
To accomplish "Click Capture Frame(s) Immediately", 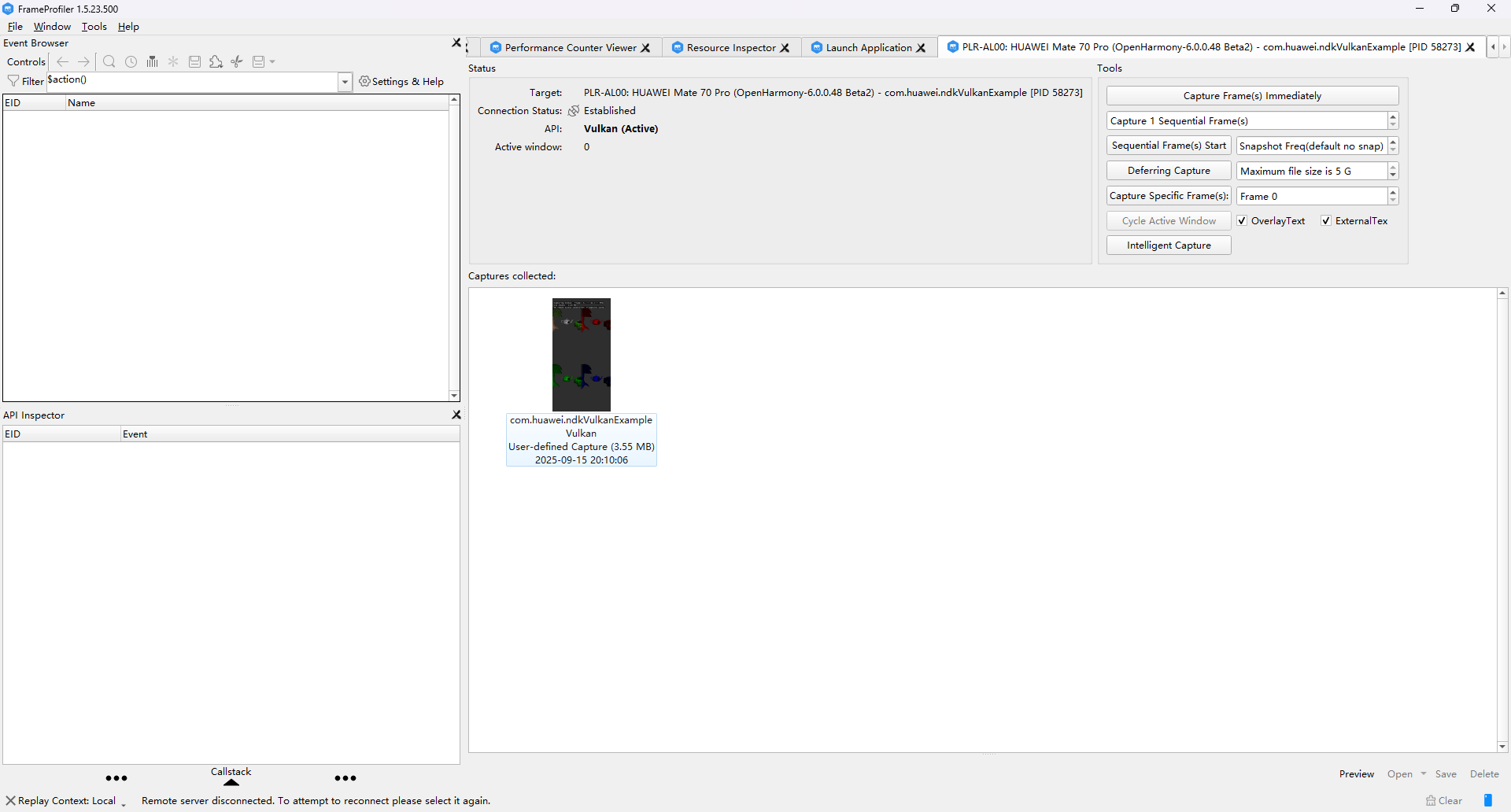I will pyautogui.click(x=1251, y=95).
